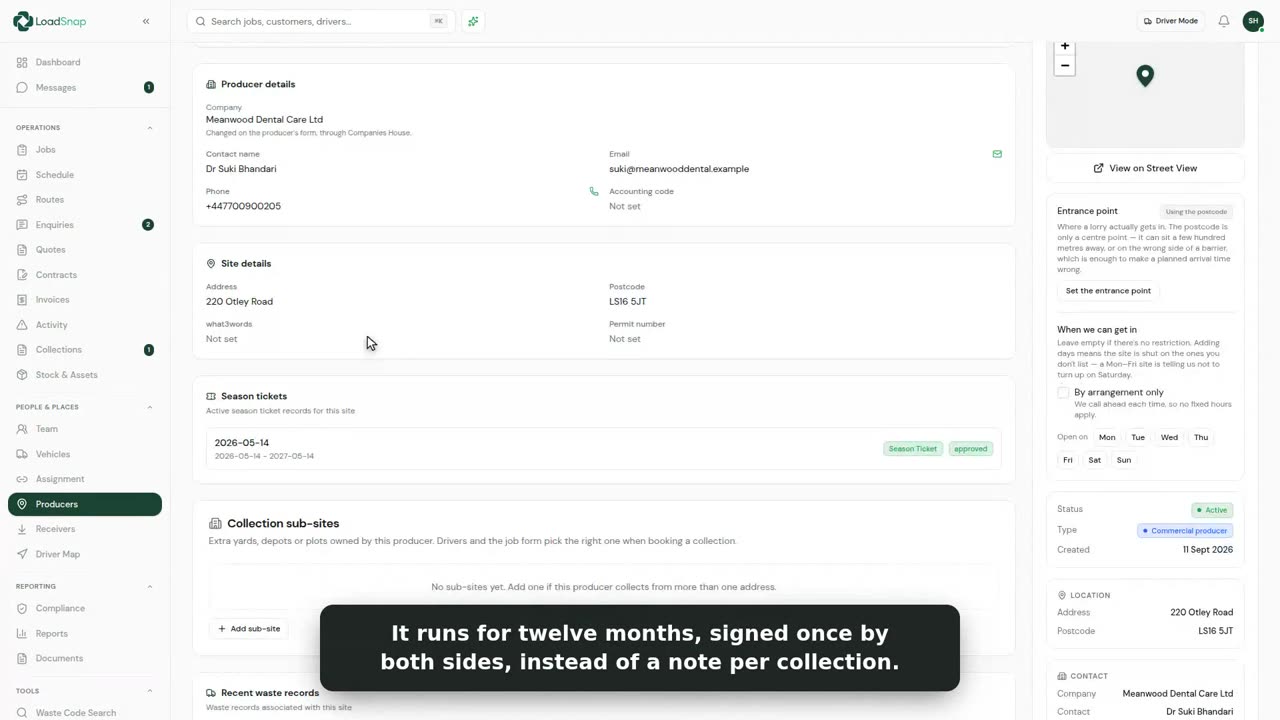Screen dimensions: 1280x720
Task: Click the sparkle AI assistant icon
Action: click(x=473, y=21)
